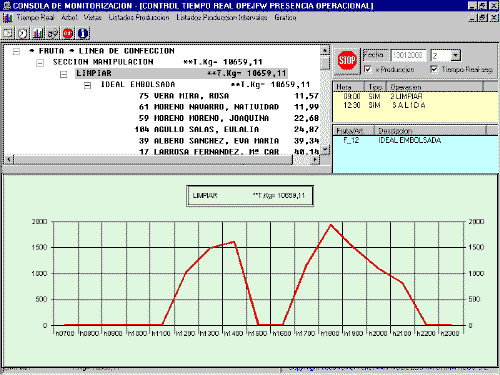Click the Hora column header
Viewport: 500px width, 375px height.
[x=348, y=87]
